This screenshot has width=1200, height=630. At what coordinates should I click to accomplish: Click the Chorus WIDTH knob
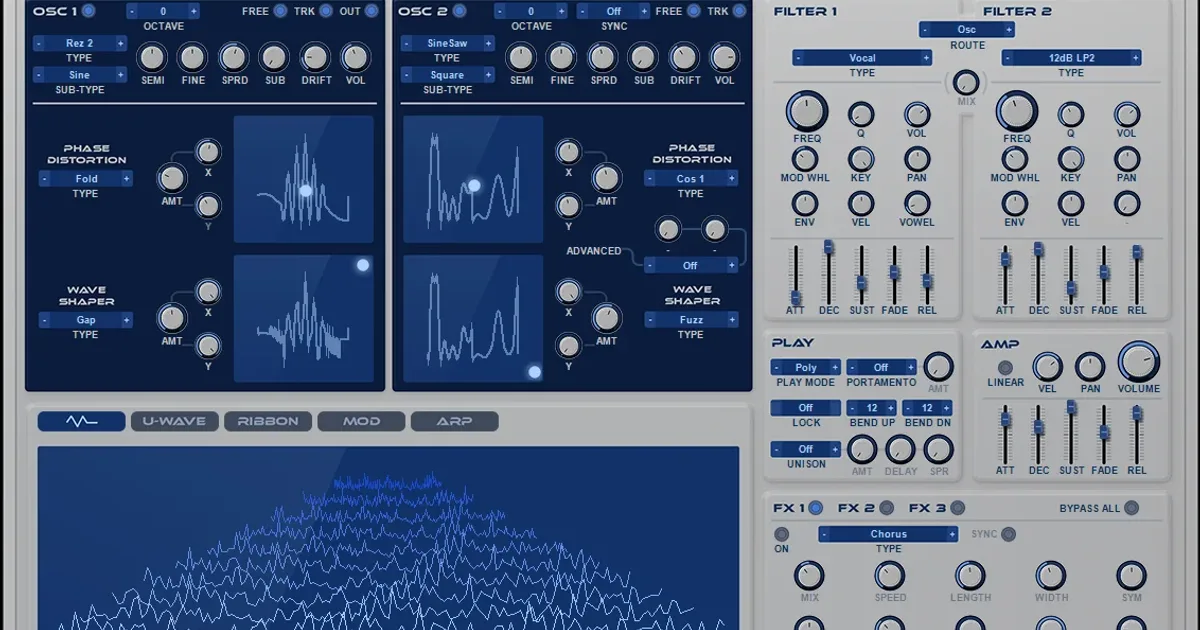[x=1051, y=576]
